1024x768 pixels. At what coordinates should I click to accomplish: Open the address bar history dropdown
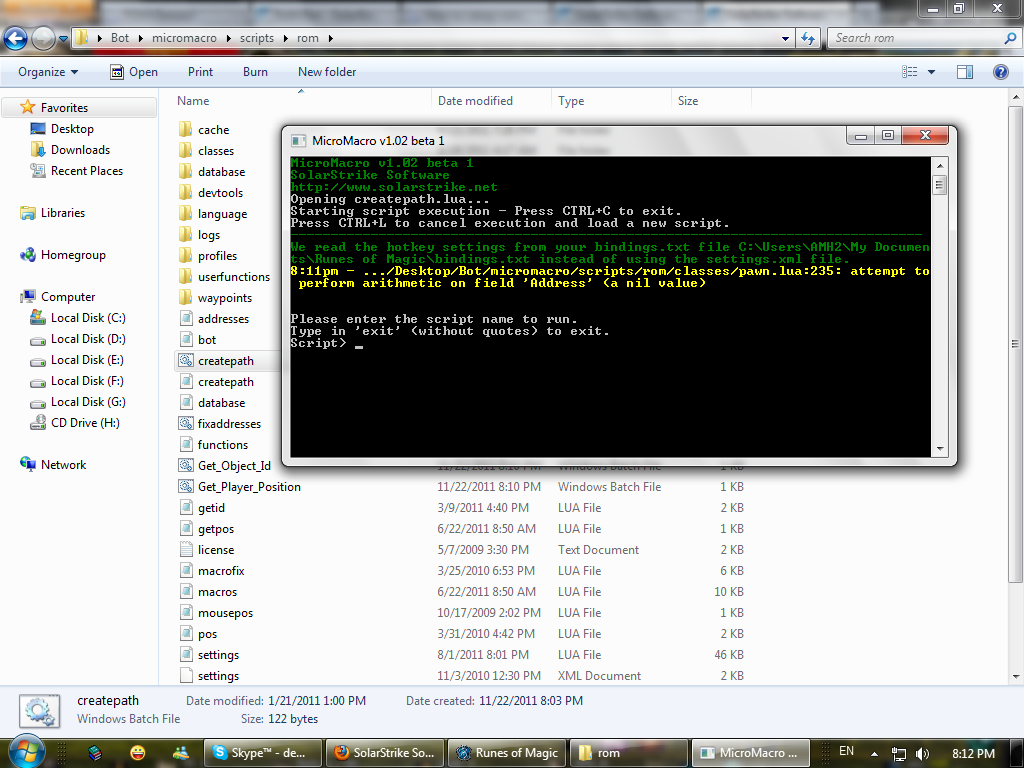(785, 39)
